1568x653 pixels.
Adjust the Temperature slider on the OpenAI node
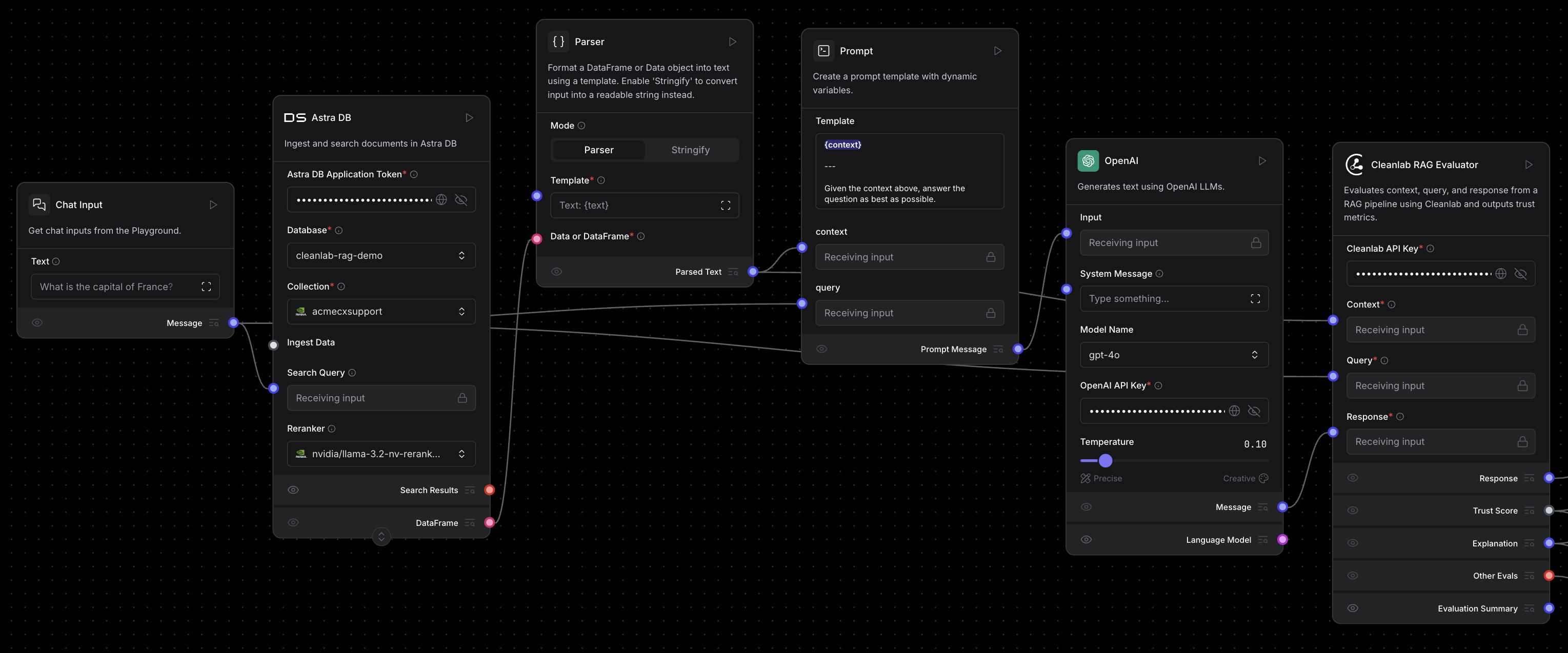pyautogui.click(x=1105, y=461)
